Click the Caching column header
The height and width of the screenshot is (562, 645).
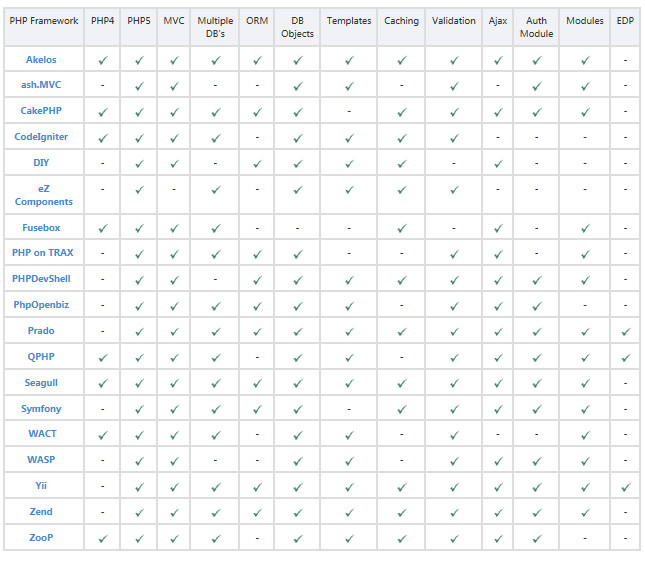pyautogui.click(x=401, y=20)
